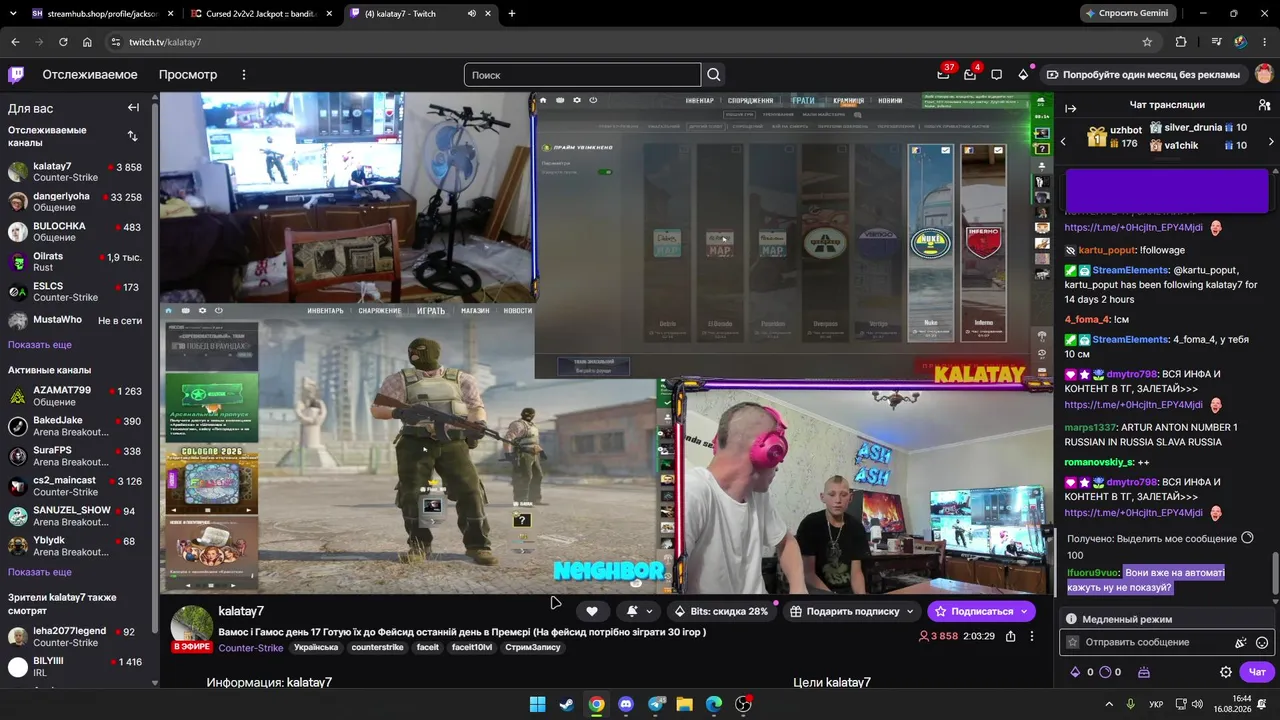Image resolution: width=1280 pixels, height=720 pixels.
Task: Reload the Twitch page
Action: point(63,42)
